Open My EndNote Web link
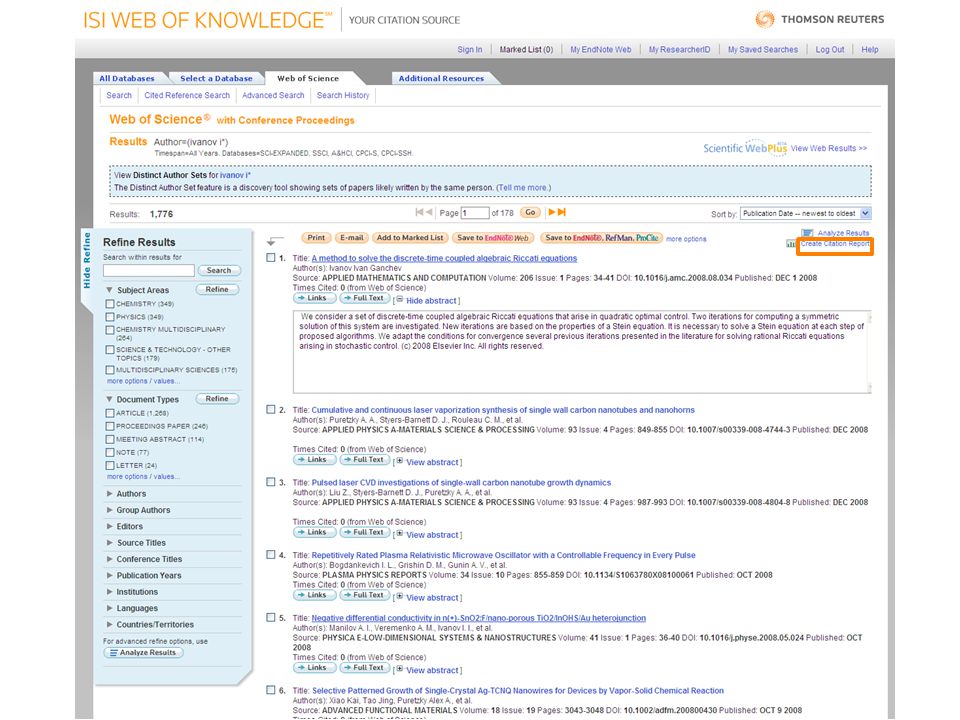Viewport: 960px width, 720px height. (601, 50)
